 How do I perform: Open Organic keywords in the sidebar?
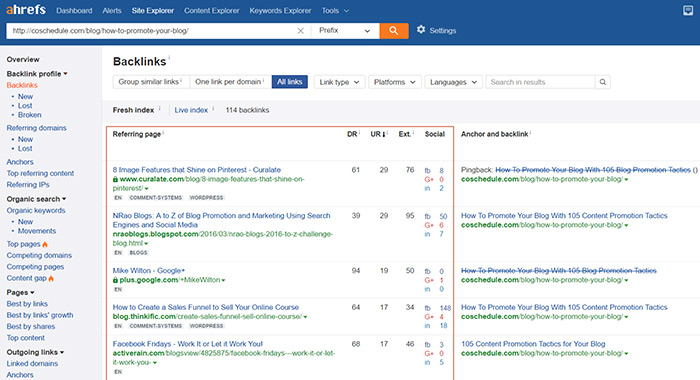(36, 210)
